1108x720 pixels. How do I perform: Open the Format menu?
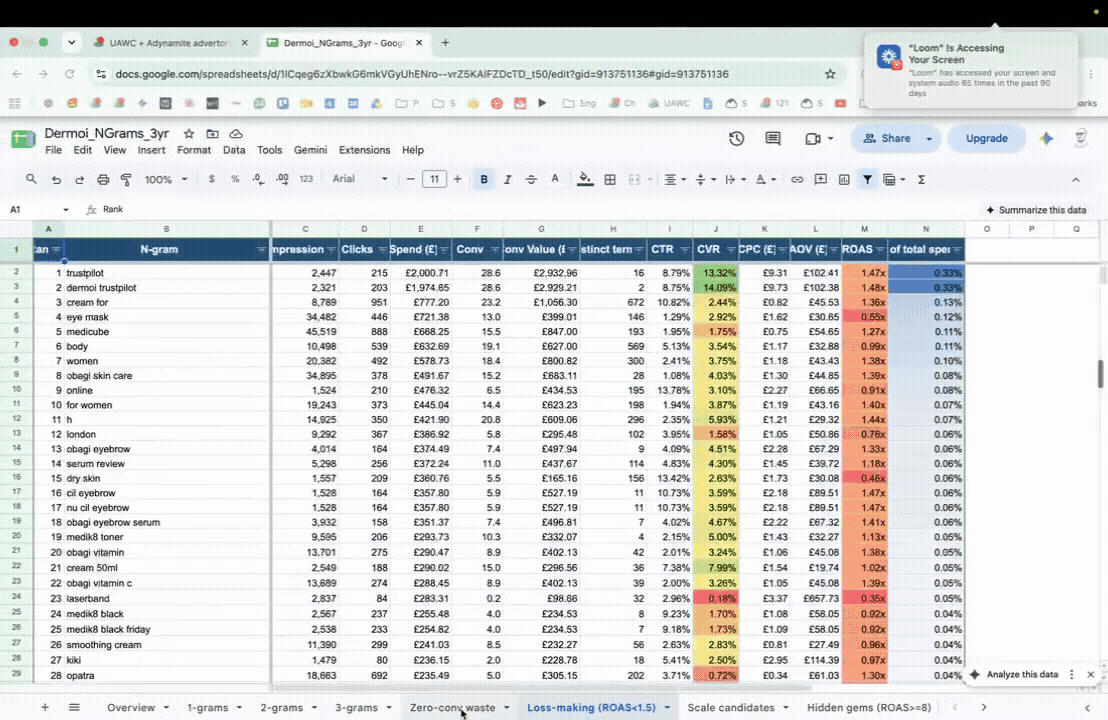pos(194,150)
